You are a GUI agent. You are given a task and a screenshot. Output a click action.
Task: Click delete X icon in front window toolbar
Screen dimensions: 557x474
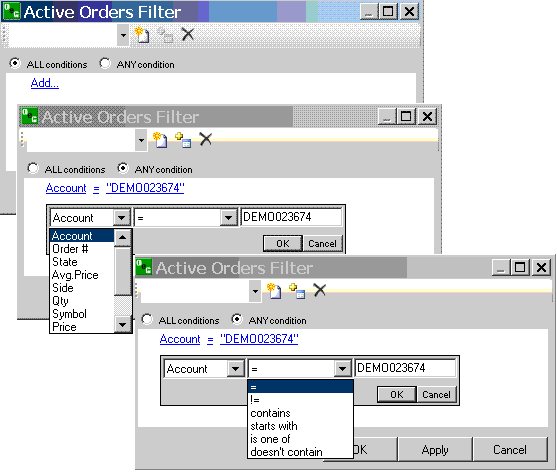click(x=320, y=290)
